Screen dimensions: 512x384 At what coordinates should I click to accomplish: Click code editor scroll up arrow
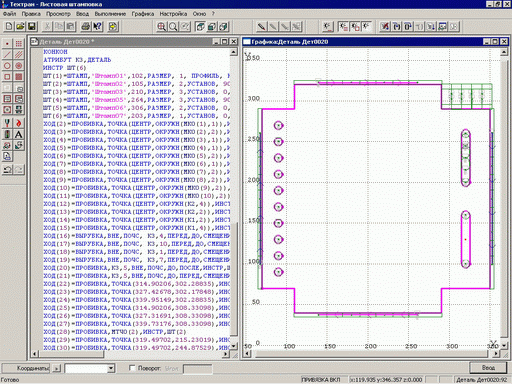click(234, 52)
